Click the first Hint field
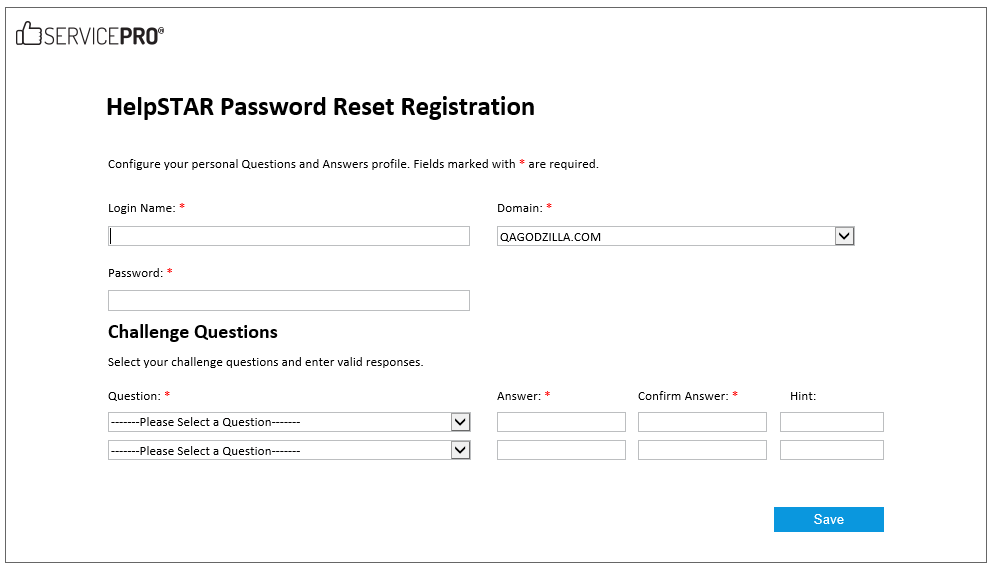This screenshot has height=568, width=991. [x=832, y=422]
